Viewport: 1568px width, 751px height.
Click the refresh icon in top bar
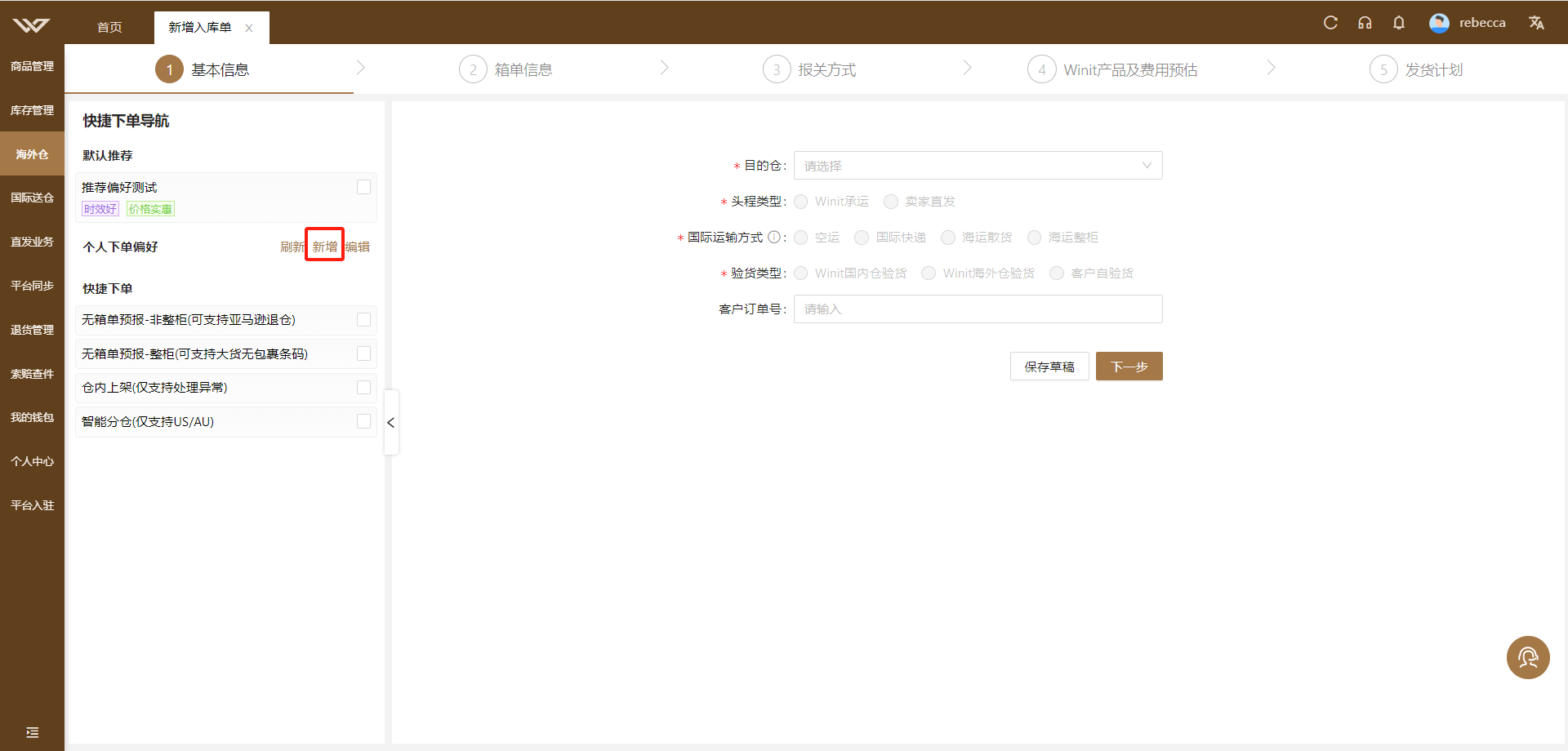point(1330,23)
